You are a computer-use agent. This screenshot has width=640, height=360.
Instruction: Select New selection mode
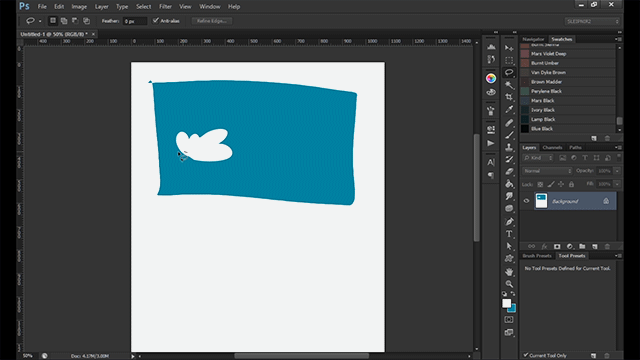tap(53, 21)
